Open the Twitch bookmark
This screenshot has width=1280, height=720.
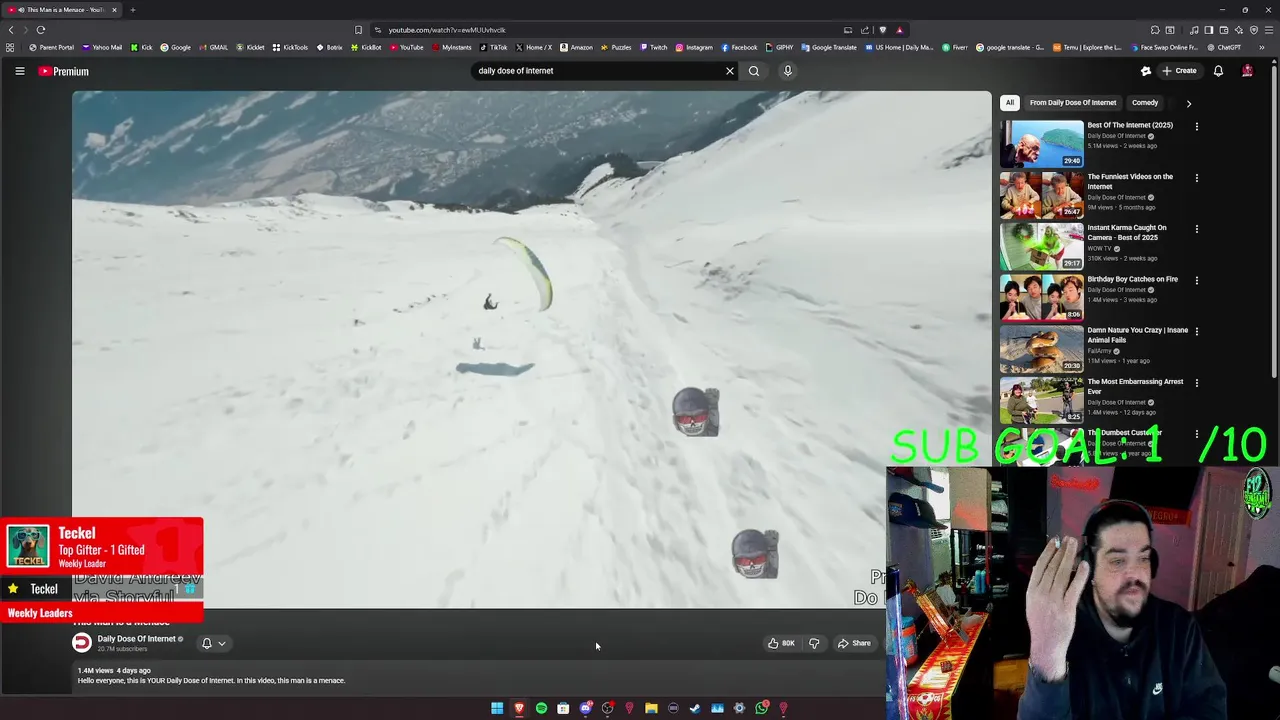[653, 47]
